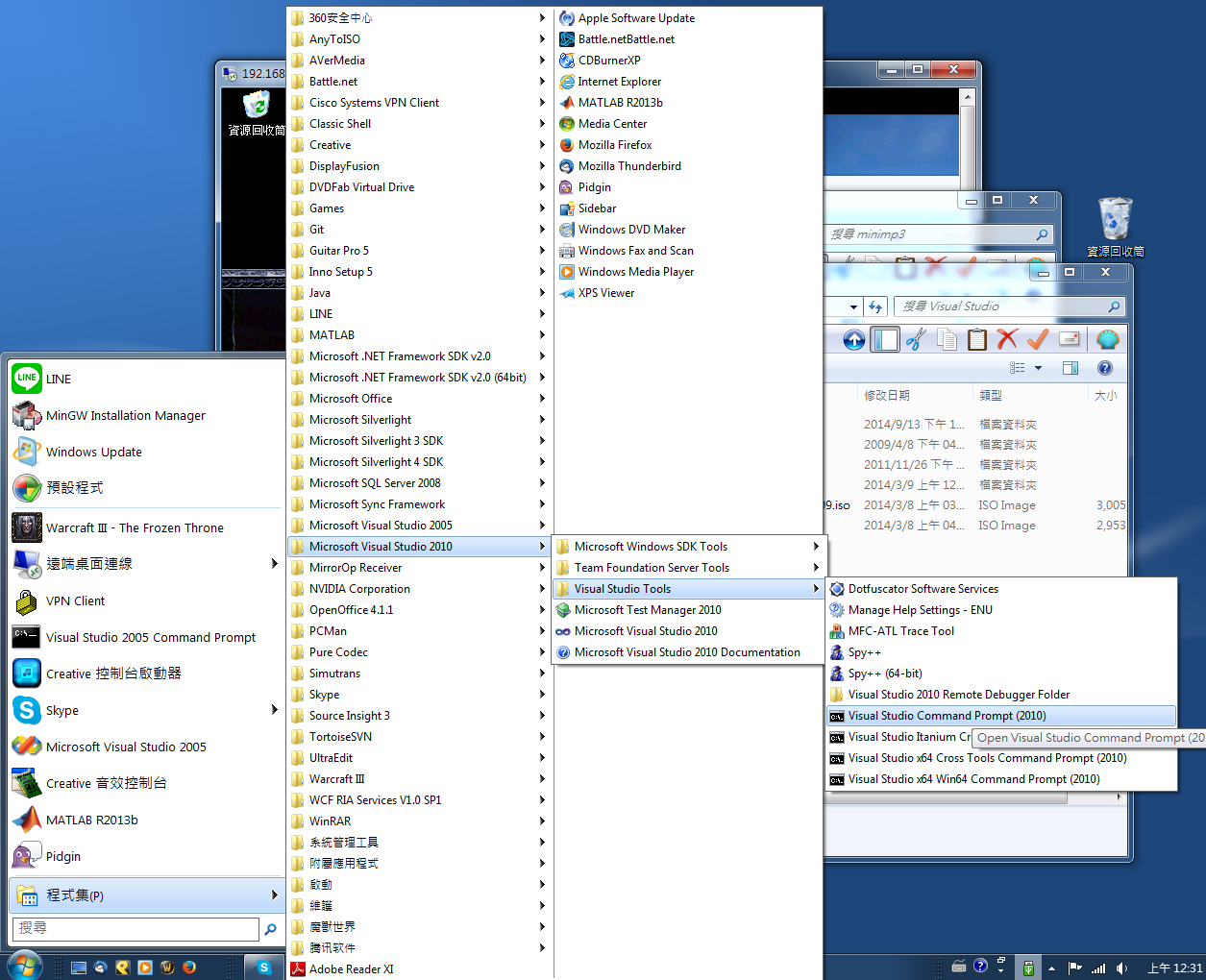Open Internet Explorer from programs list
This screenshot has height=980, width=1206.
(x=689, y=82)
